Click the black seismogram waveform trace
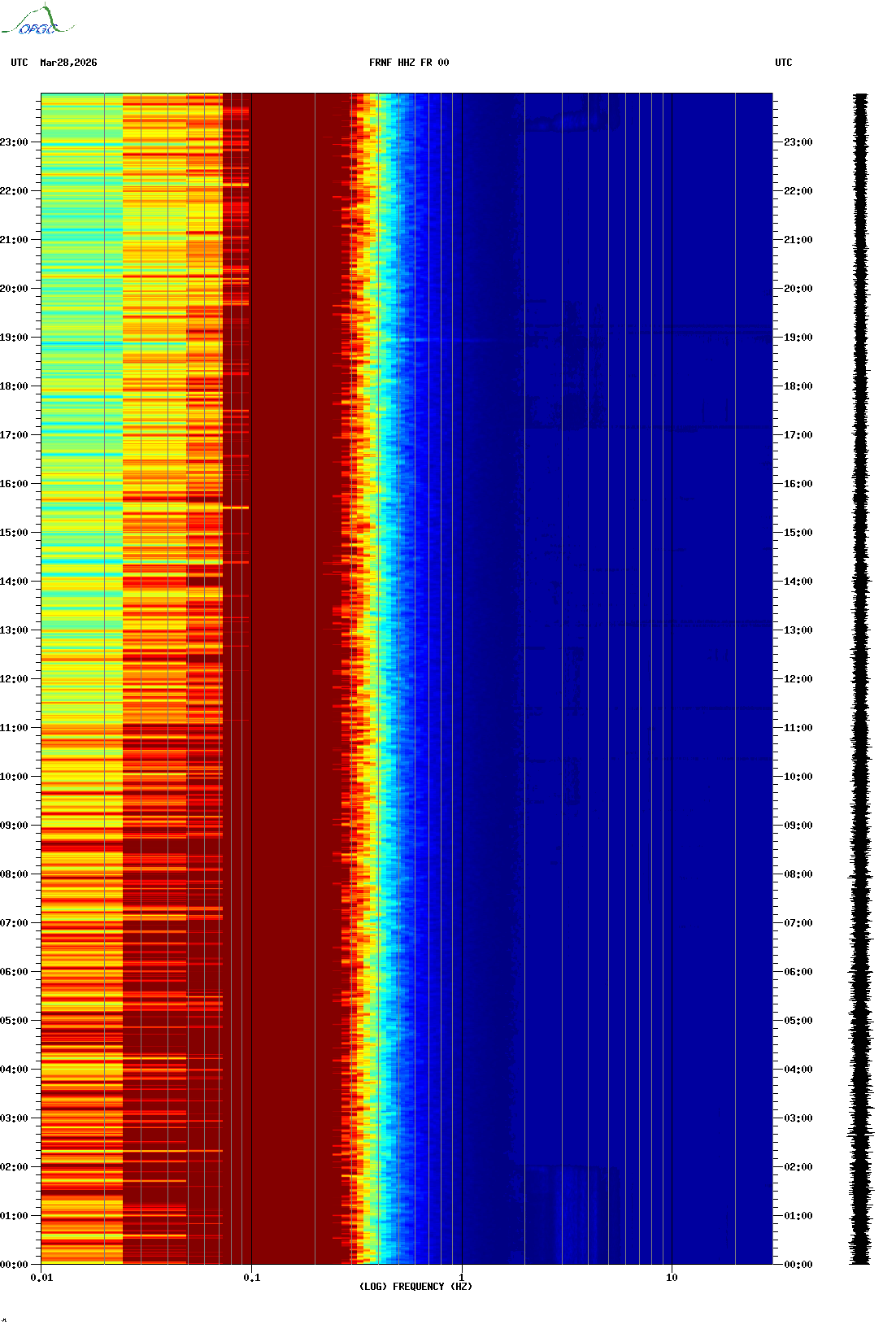 coord(860,679)
